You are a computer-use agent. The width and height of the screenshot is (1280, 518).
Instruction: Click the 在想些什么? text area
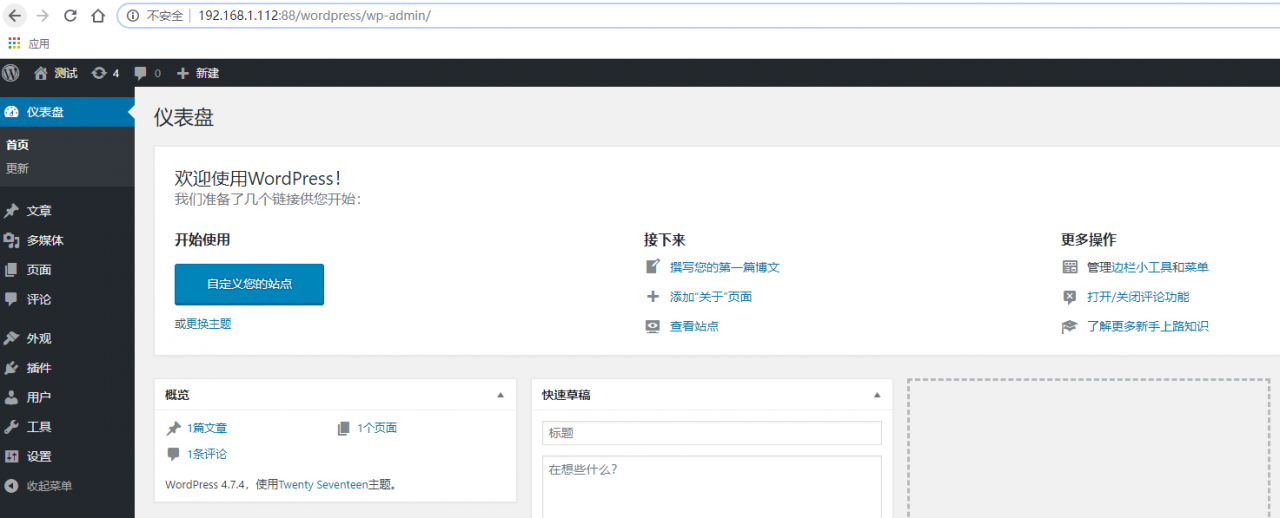coord(712,487)
